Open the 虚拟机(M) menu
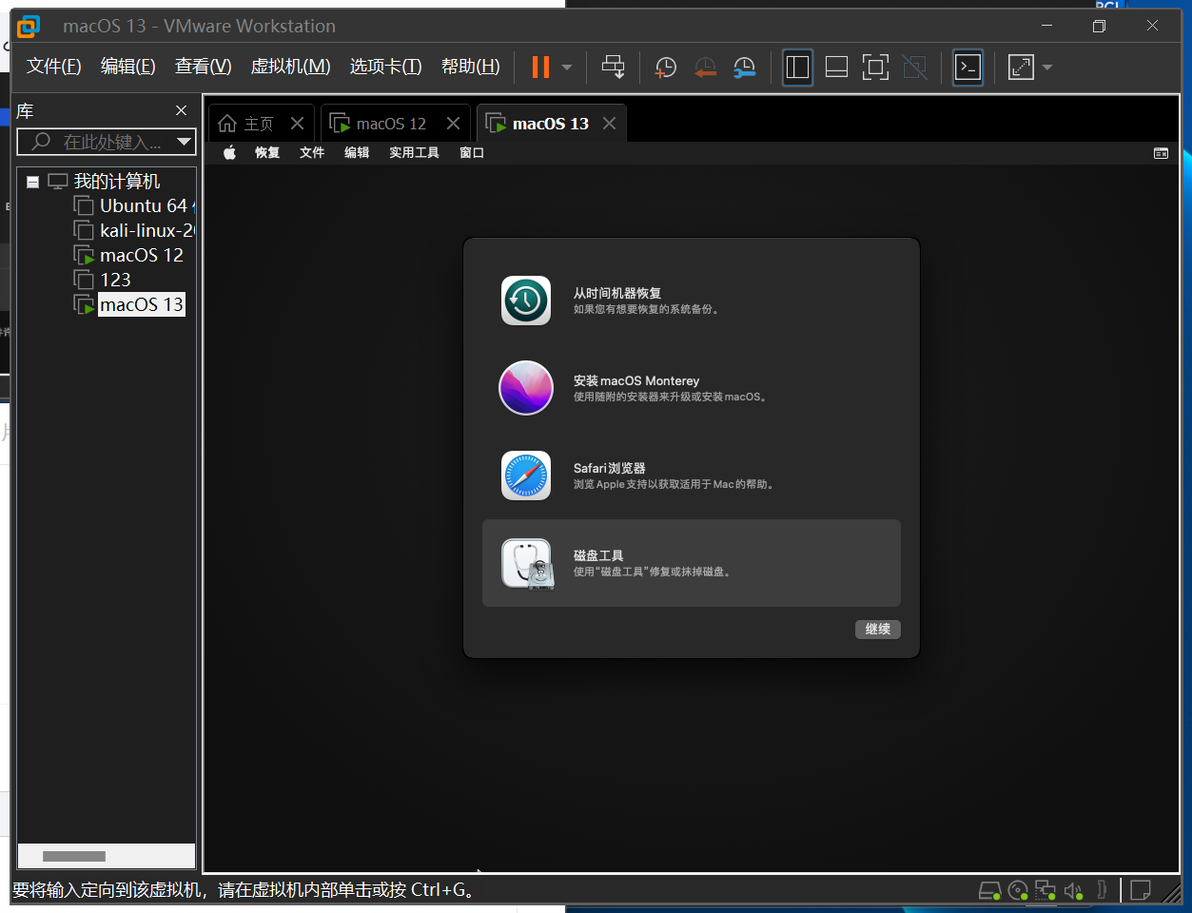 tap(290, 67)
